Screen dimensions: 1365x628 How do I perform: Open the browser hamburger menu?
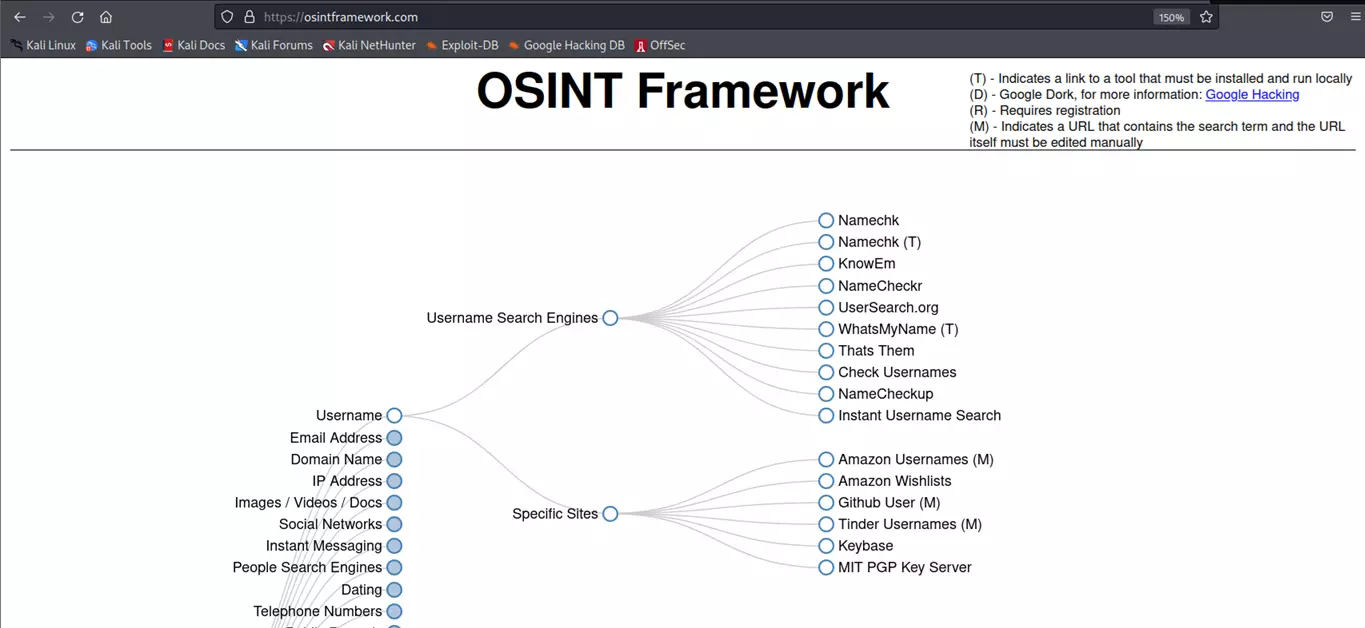[1354, 17]
